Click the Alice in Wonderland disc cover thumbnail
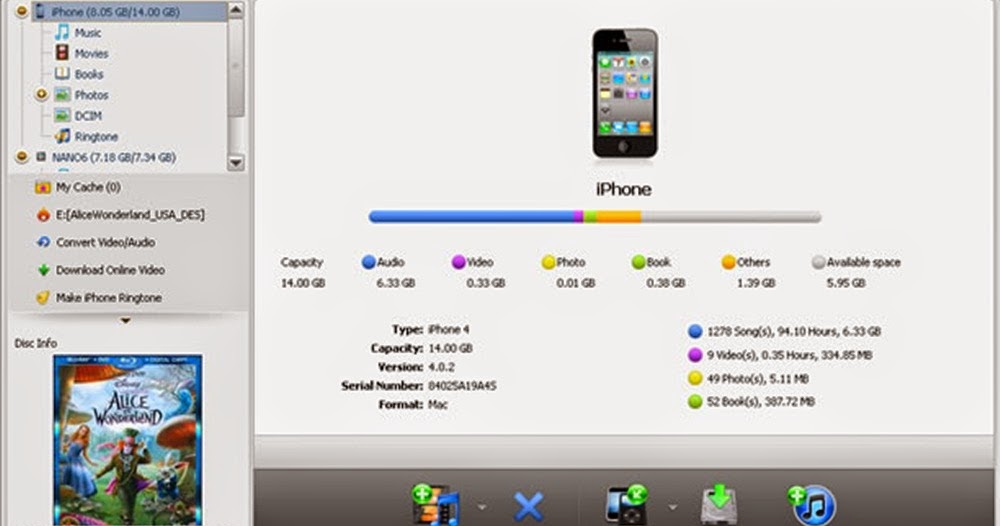1000x526 pixels. tap(128, 440)
